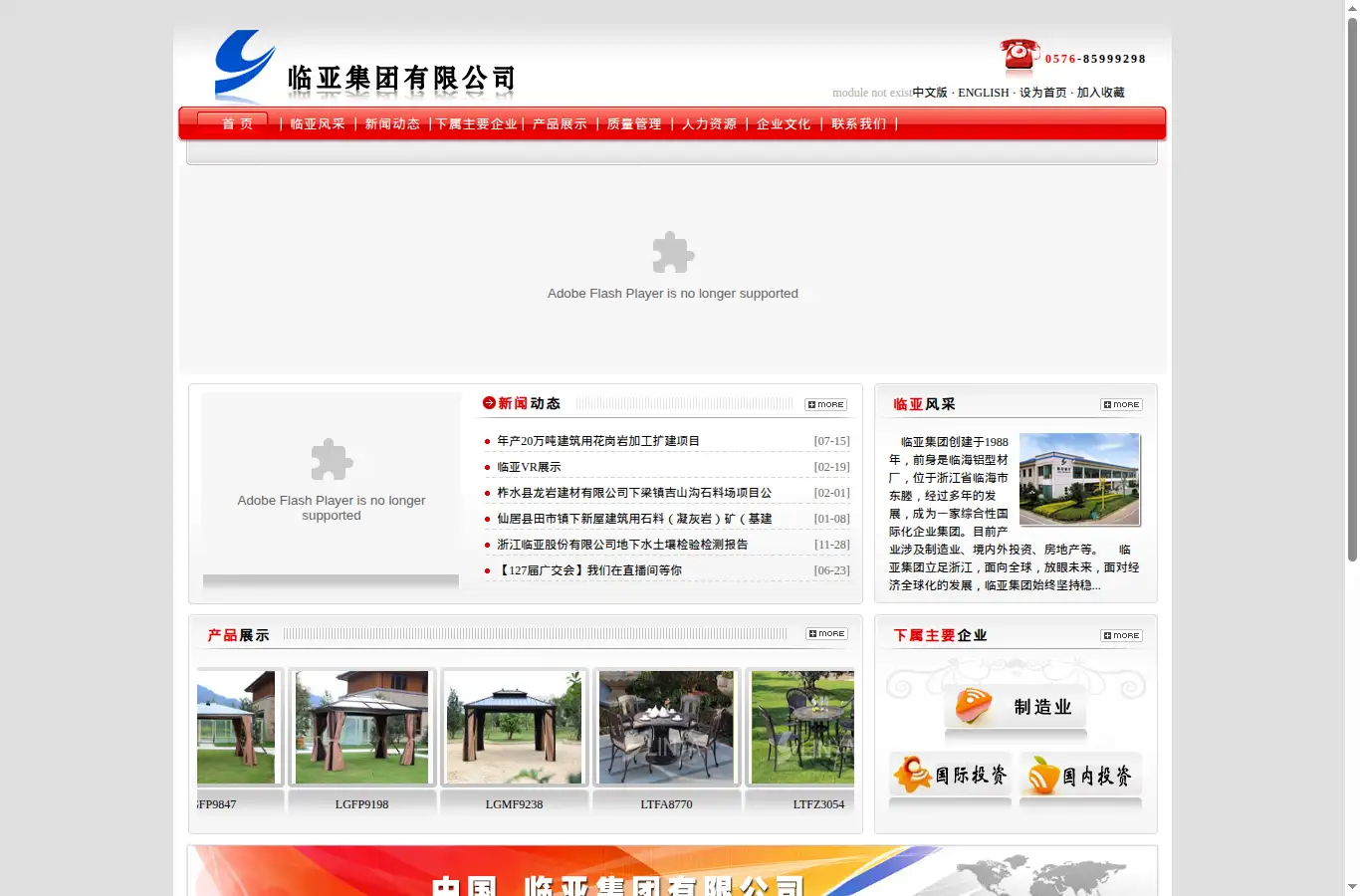The height and width of the screenshot is (896, 1360).
Task: Click MORE button in 产品展示 section
Action: pyautogui.click(x=827, y=633)
